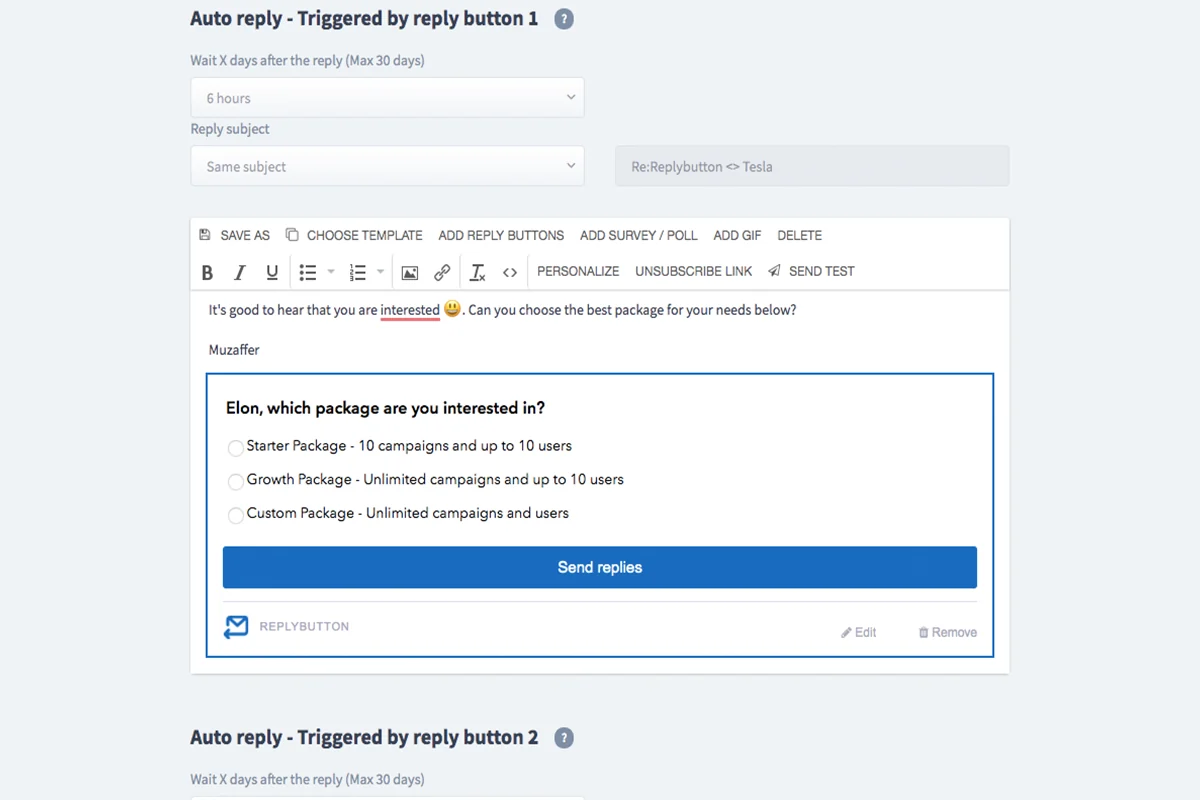
Task: Open help for reply button 2 section
Action: (x=564, y=738)
